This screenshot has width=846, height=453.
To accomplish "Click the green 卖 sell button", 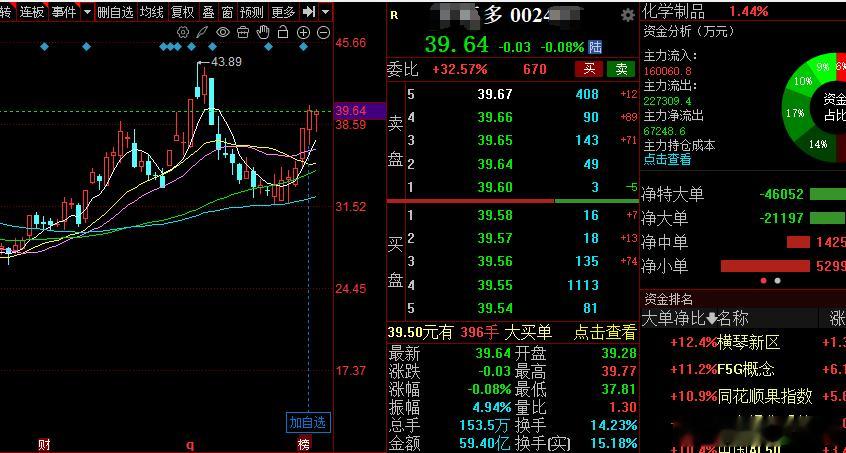I will pos(621,68).
